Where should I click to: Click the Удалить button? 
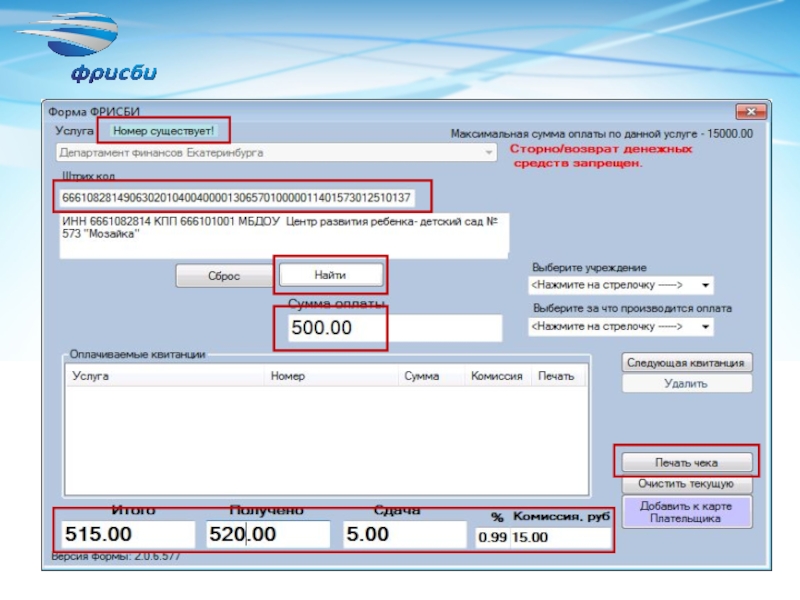click(686, 383)
